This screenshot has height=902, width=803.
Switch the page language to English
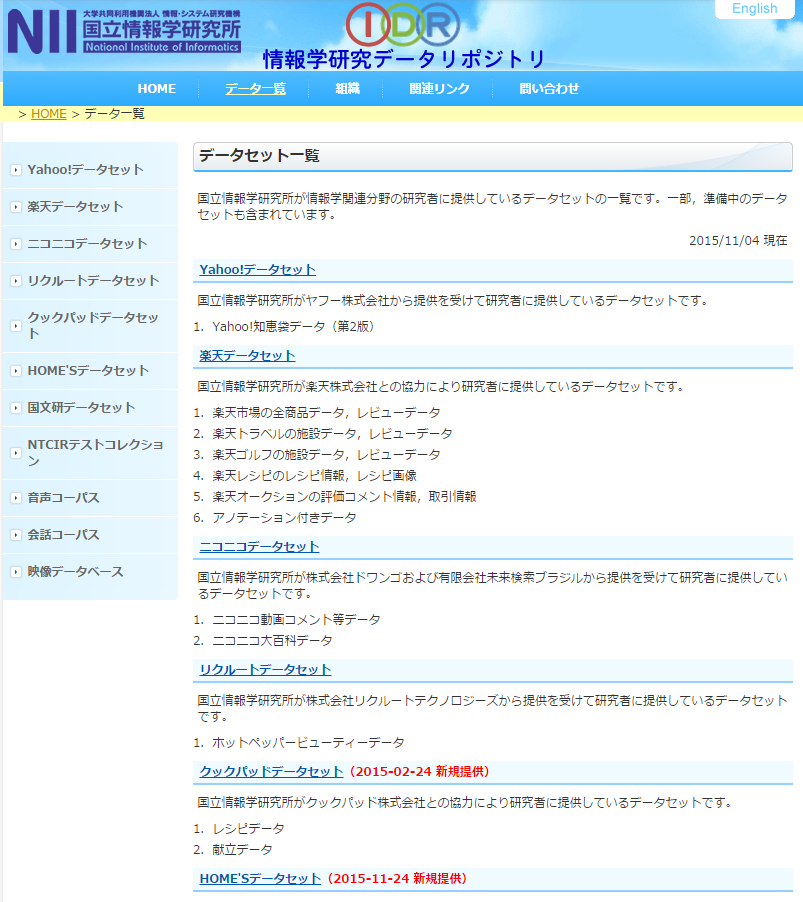pyautogui.click(x=754, y=9)
